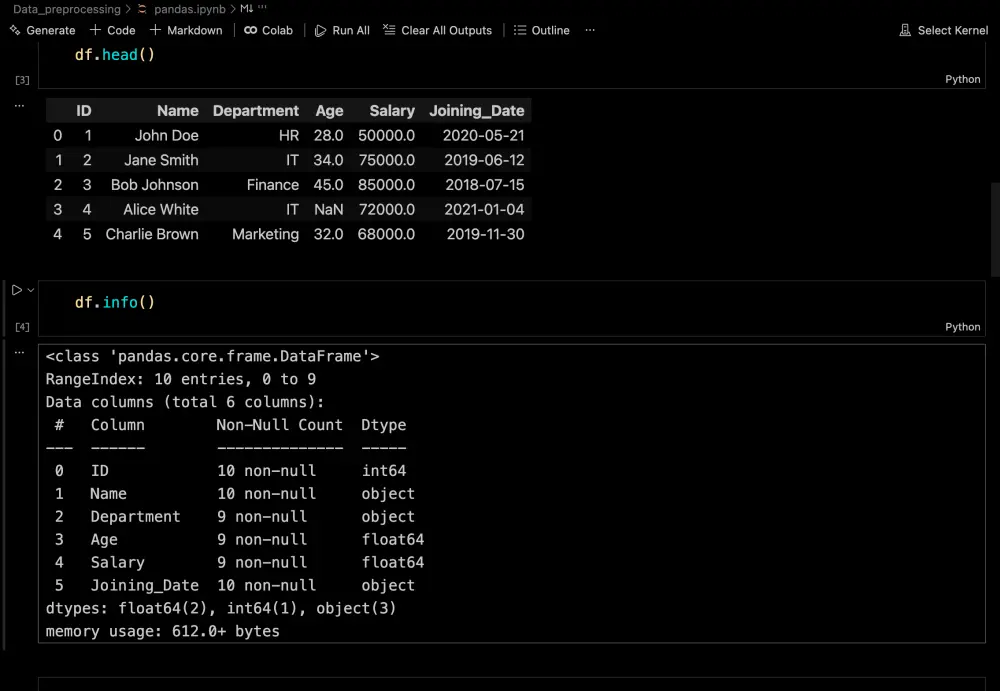Click the pandas.ipynb breadcrumb item
Image resolution: width=1000 pixels, height=691 pixels.
(x=189, y=9)
